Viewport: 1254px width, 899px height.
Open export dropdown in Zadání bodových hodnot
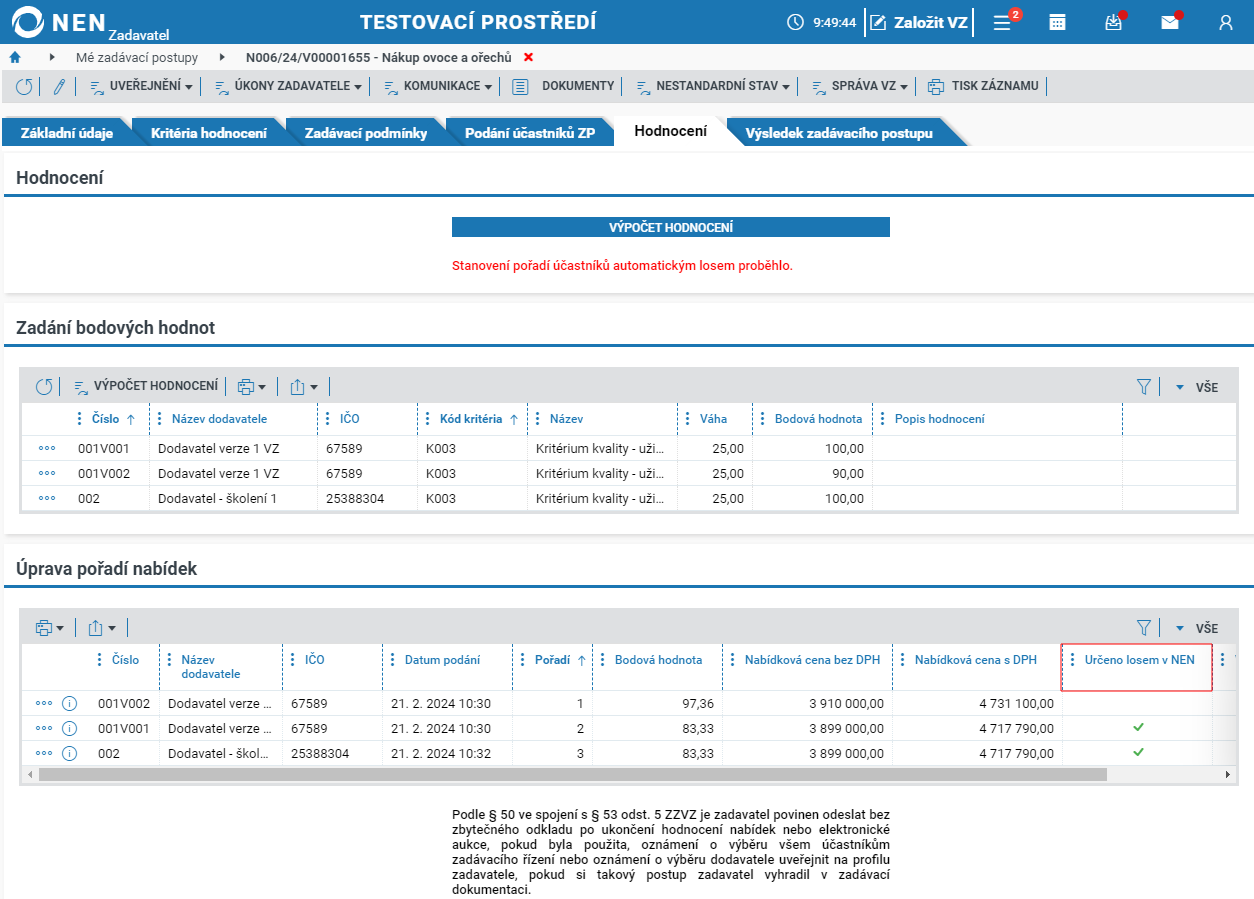(304, 386)
